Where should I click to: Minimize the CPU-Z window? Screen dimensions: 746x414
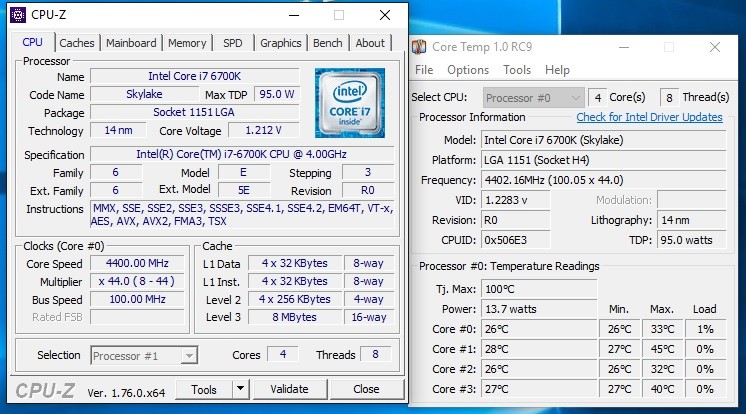coord(294,15)
